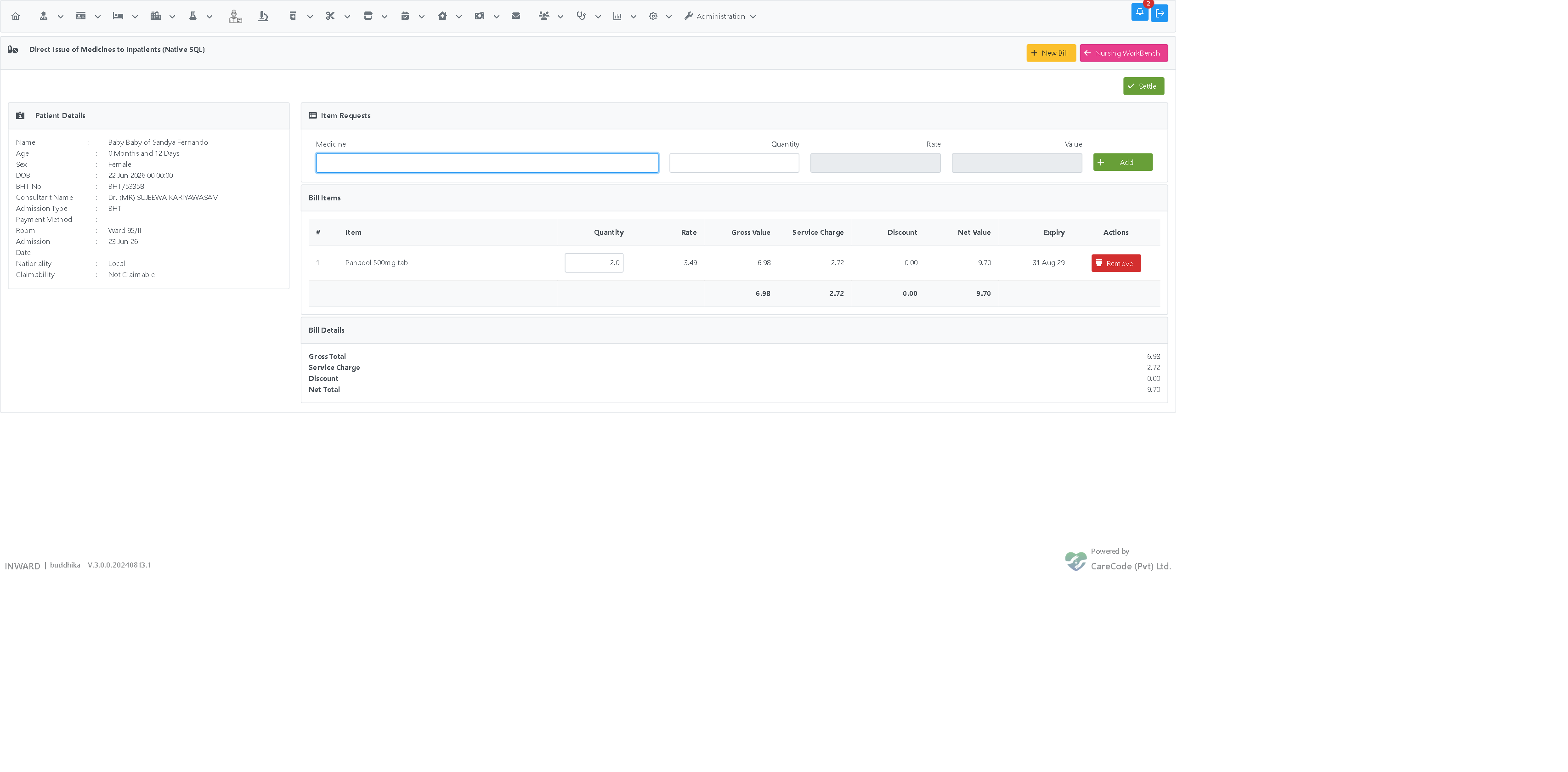Click the expiry '31 Aug 29' cell
Viewport: 1568px width, 772px height.
pyautogui.click(x=1048, y=263)
